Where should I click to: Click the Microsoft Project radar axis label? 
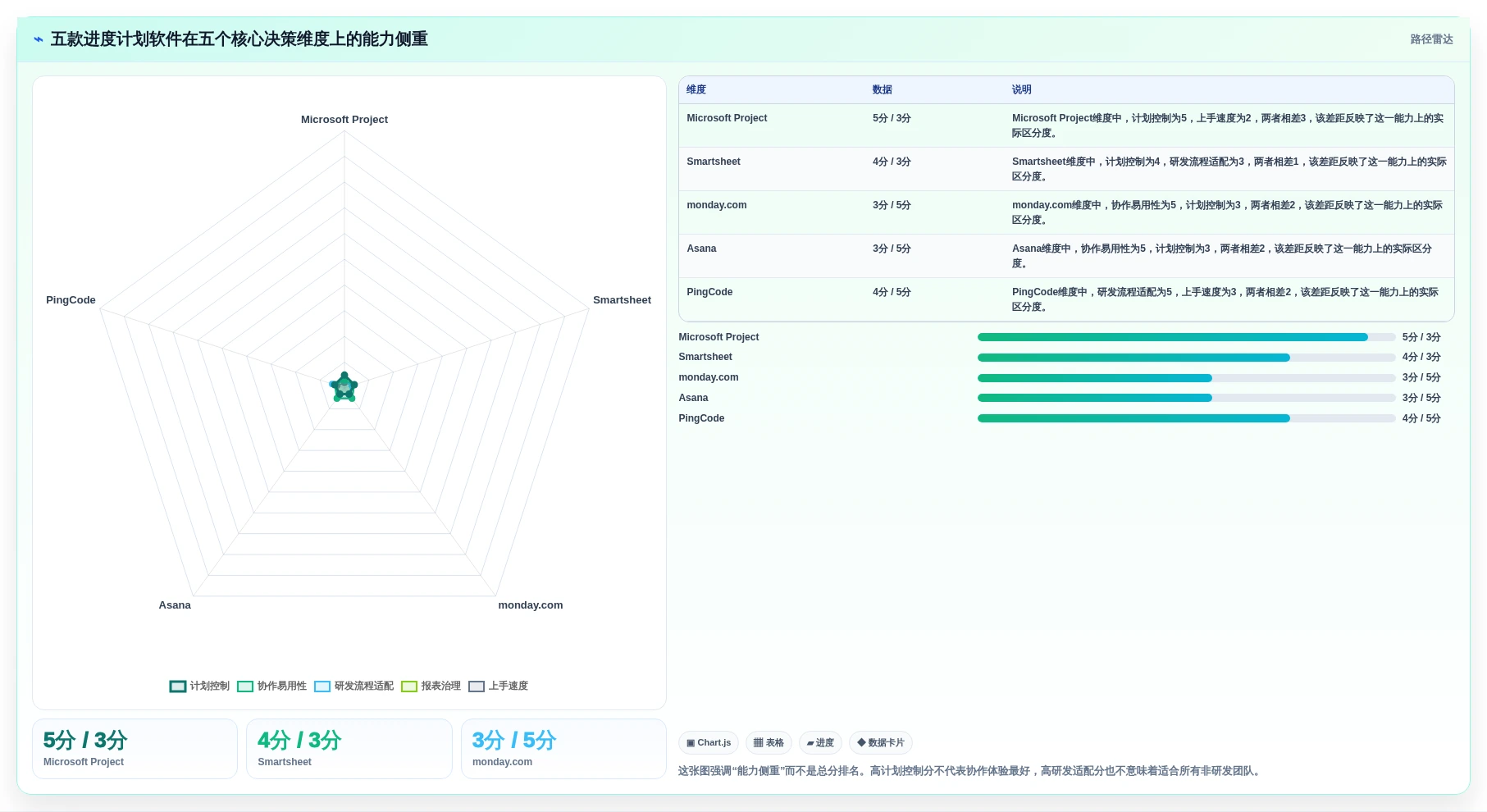point(344,120)
